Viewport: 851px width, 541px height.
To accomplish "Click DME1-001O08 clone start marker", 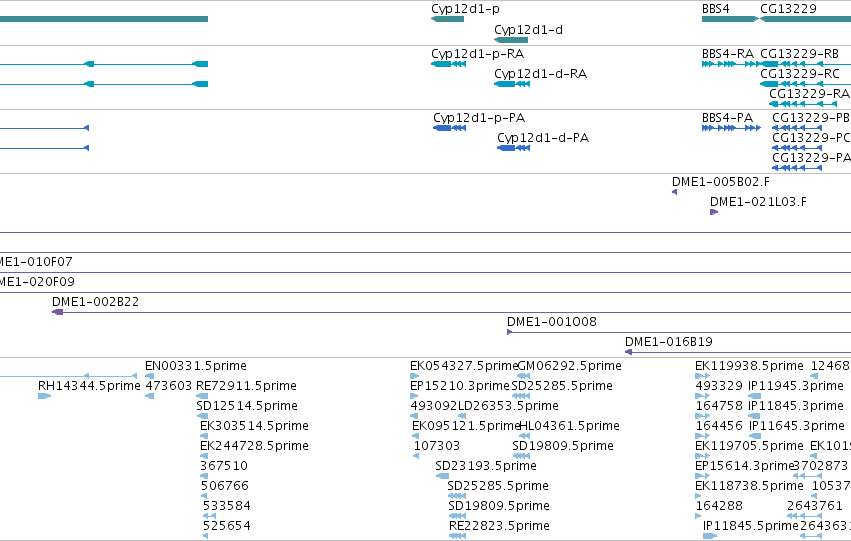I will click(510, 332).
